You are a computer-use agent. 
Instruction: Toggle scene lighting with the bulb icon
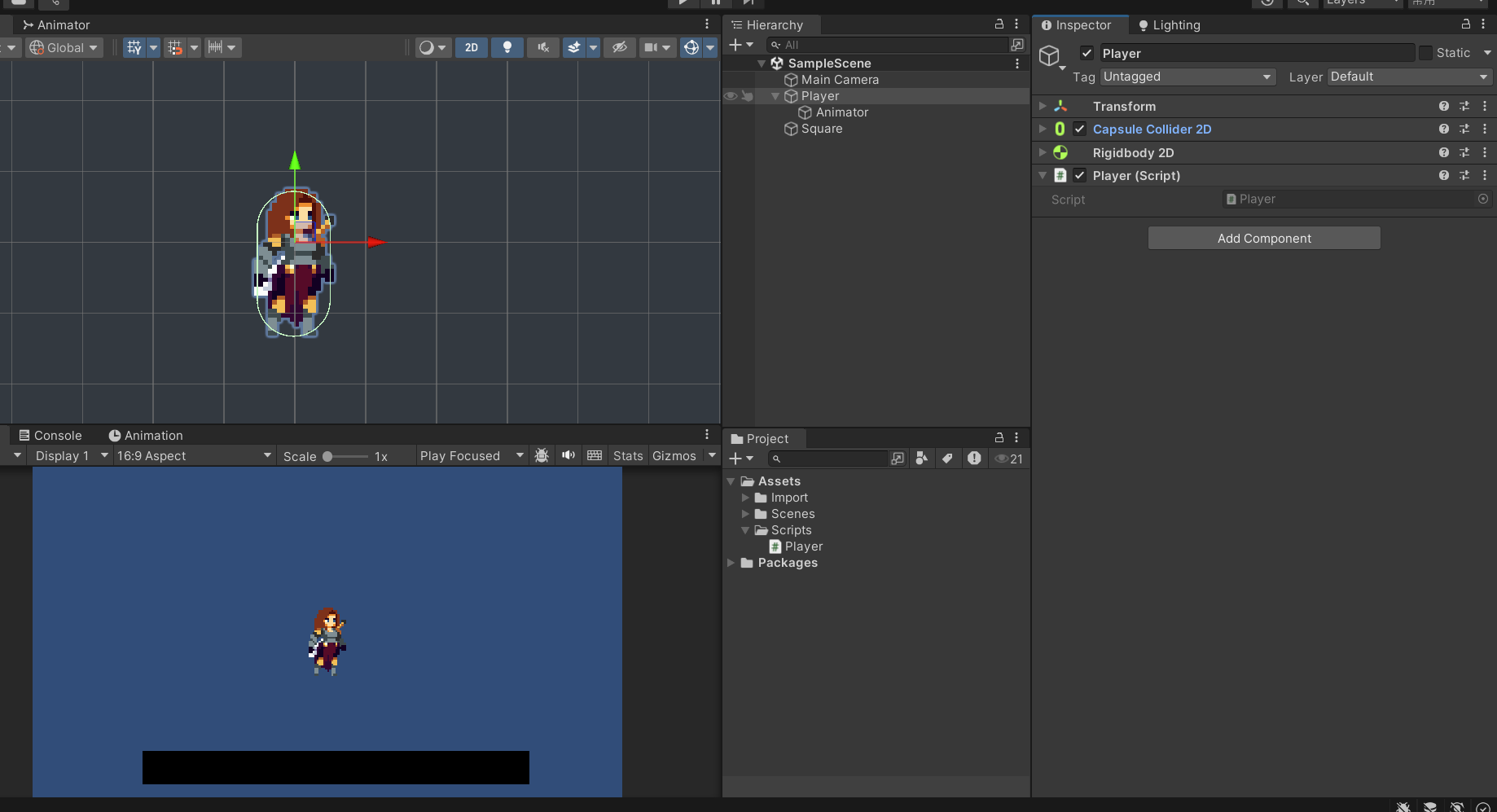[x=507, y=47]
